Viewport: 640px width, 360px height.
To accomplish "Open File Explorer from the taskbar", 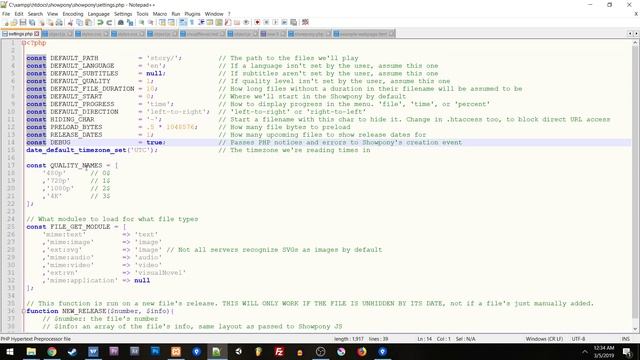I will (x=31, y=351).
